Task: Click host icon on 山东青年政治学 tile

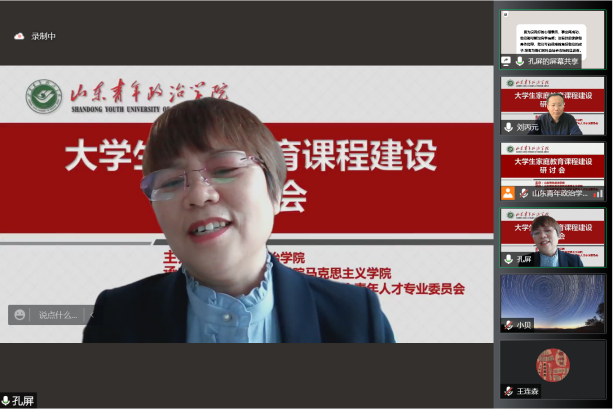Action: (508, 193)
